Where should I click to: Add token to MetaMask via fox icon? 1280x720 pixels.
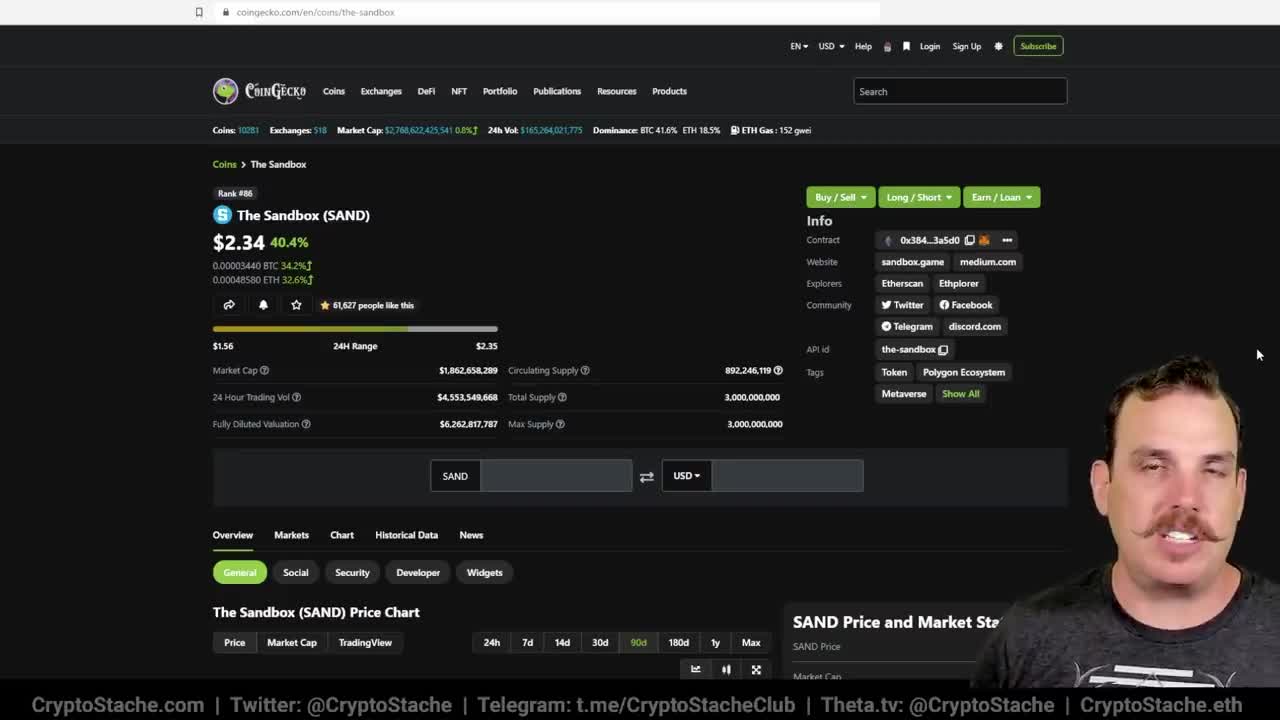[984, 240]
